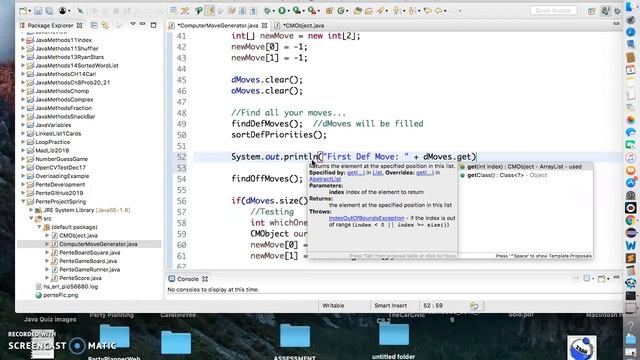640x360 pixels.
Task: Click Display Selected Console icon
Action: point(587,279)
